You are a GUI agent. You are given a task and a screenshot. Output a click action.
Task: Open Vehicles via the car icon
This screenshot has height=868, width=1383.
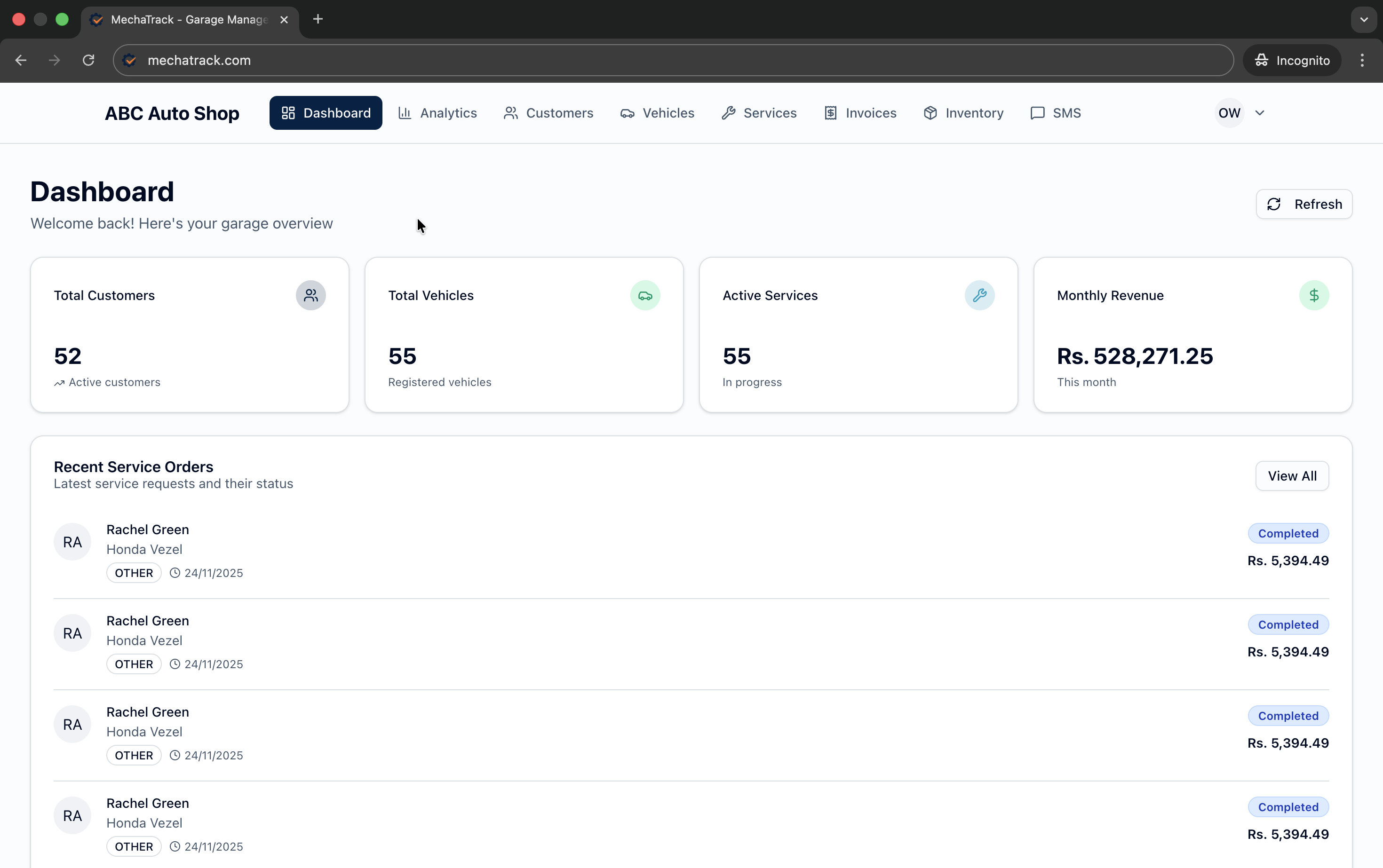pos(627,112)
